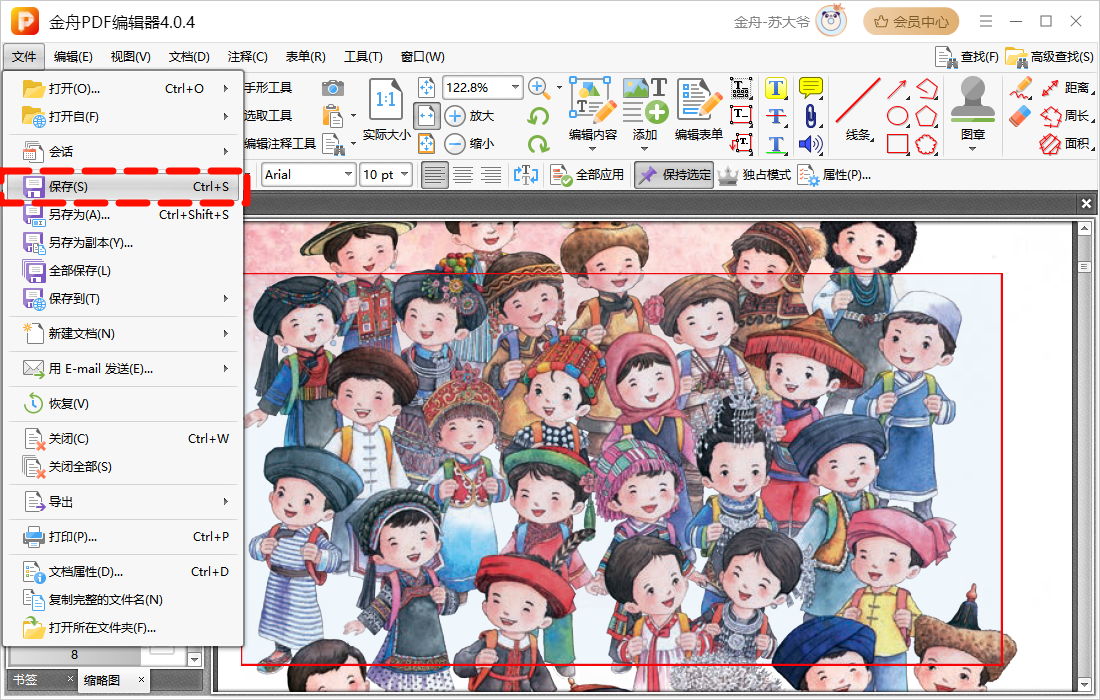This screenshot has height=700, width=1100.
Task: Select the yellow highlight text T icon
Action: pyautogui.click(x=775, y=88)
